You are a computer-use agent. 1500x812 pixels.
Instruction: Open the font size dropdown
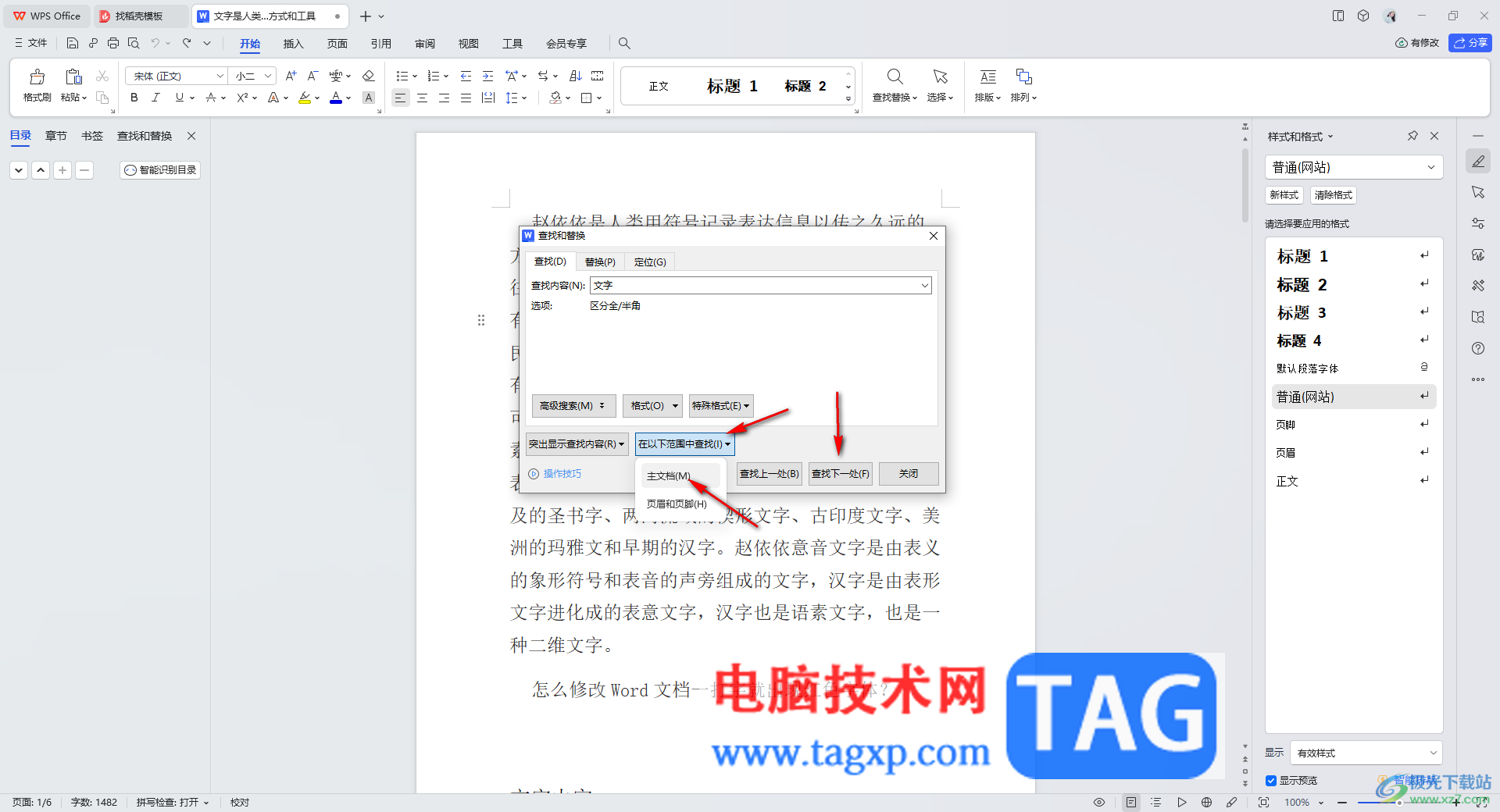pos(268,76)
